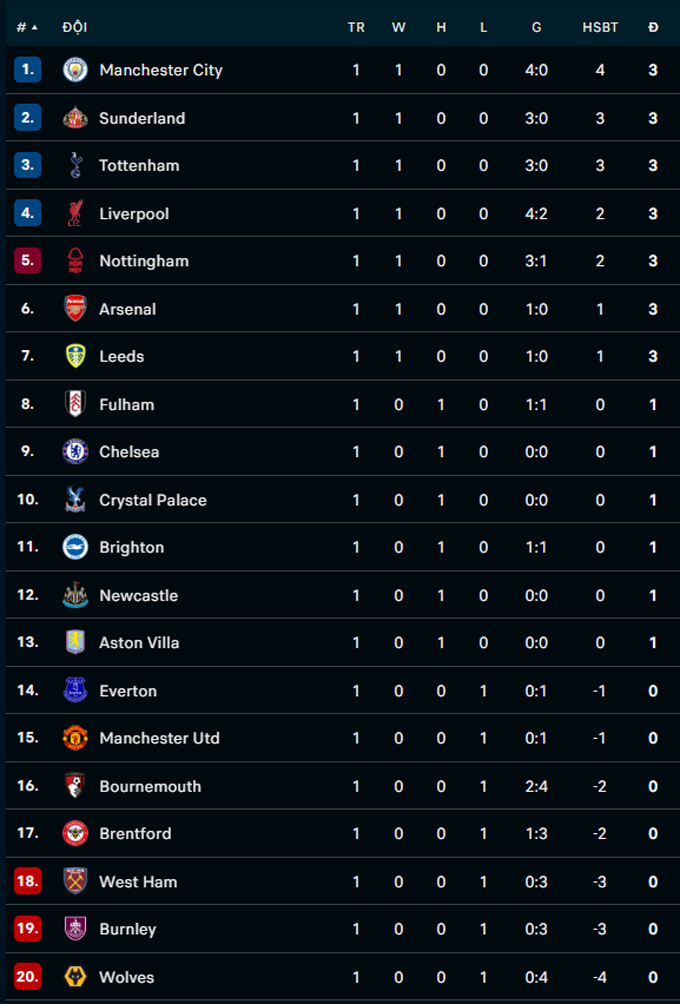Viewport: 680px width, 1004px height.
Task: Open the Crystal Palace team link
Action: click(153, 500)
